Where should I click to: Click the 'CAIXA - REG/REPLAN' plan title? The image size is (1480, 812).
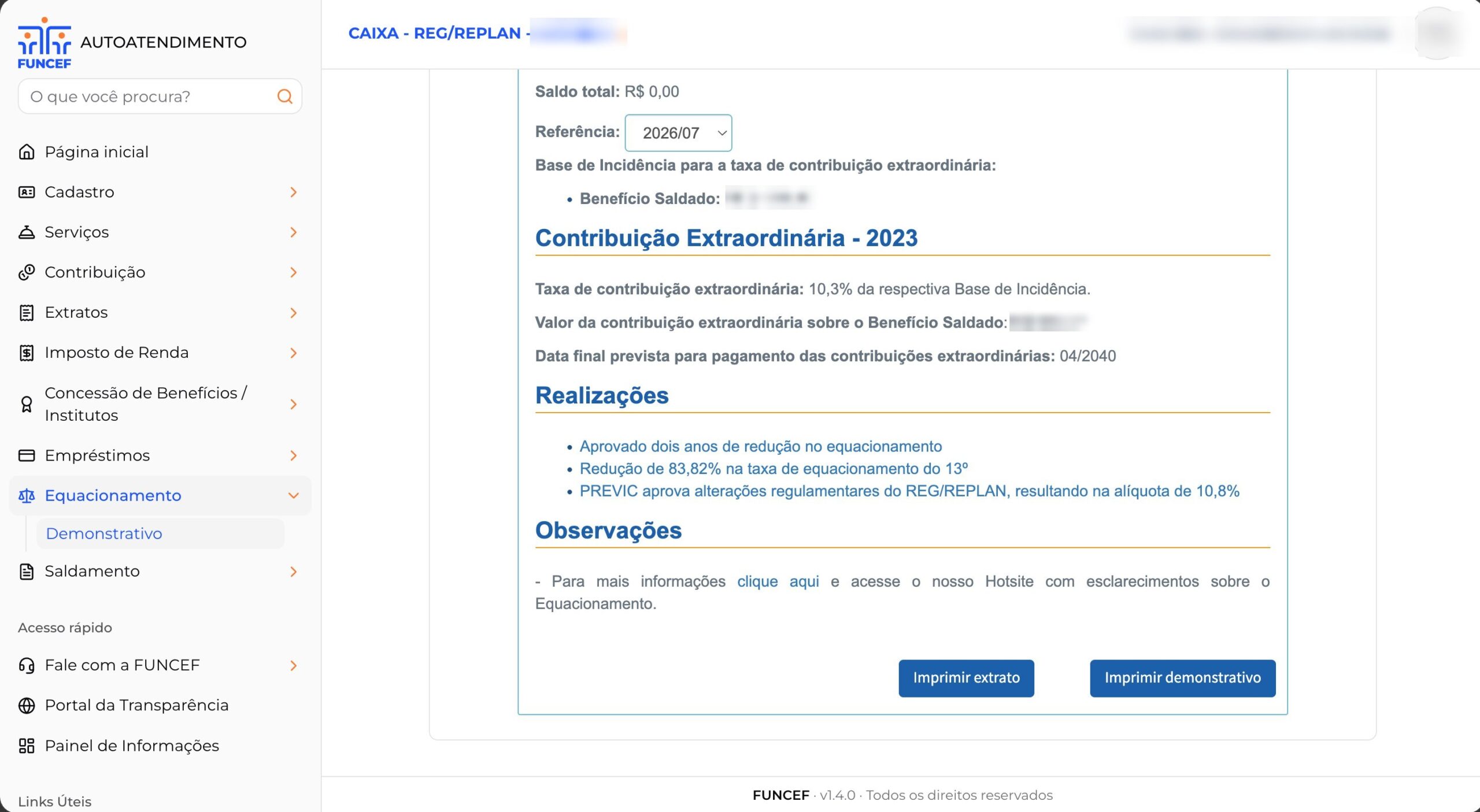(439, 34)
